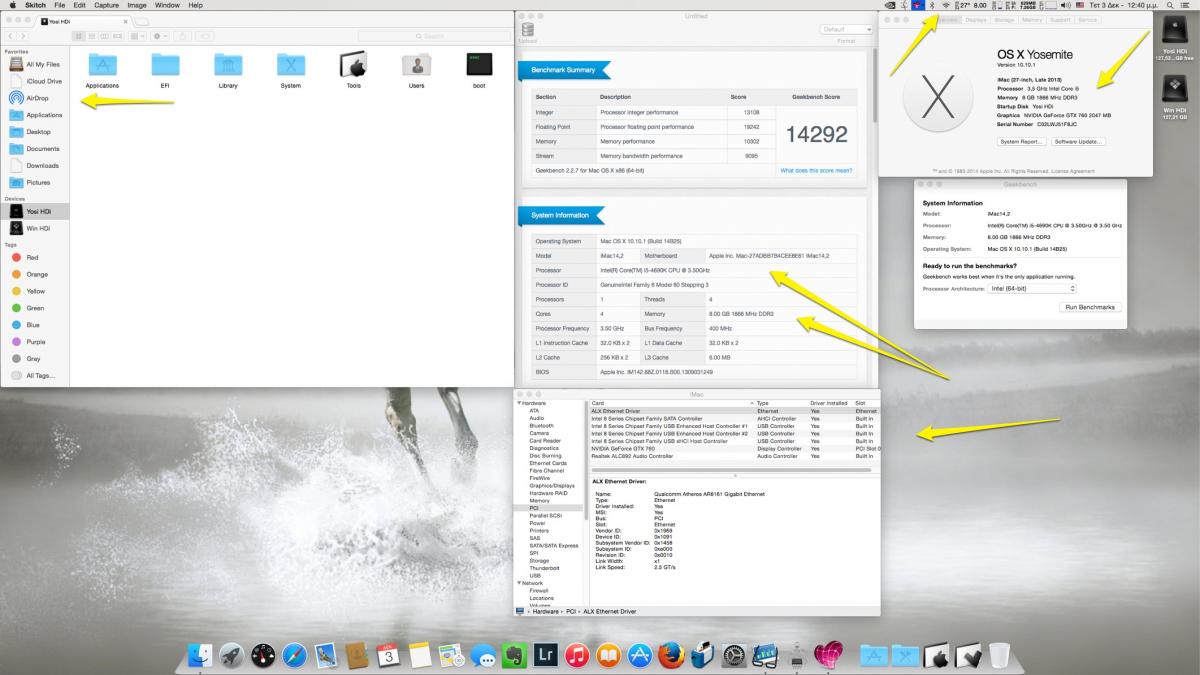The height and width of the screenshot is (675, 1200).
Task: Click Wi-Fi icon in menu bar
Action: click(945, 5)
